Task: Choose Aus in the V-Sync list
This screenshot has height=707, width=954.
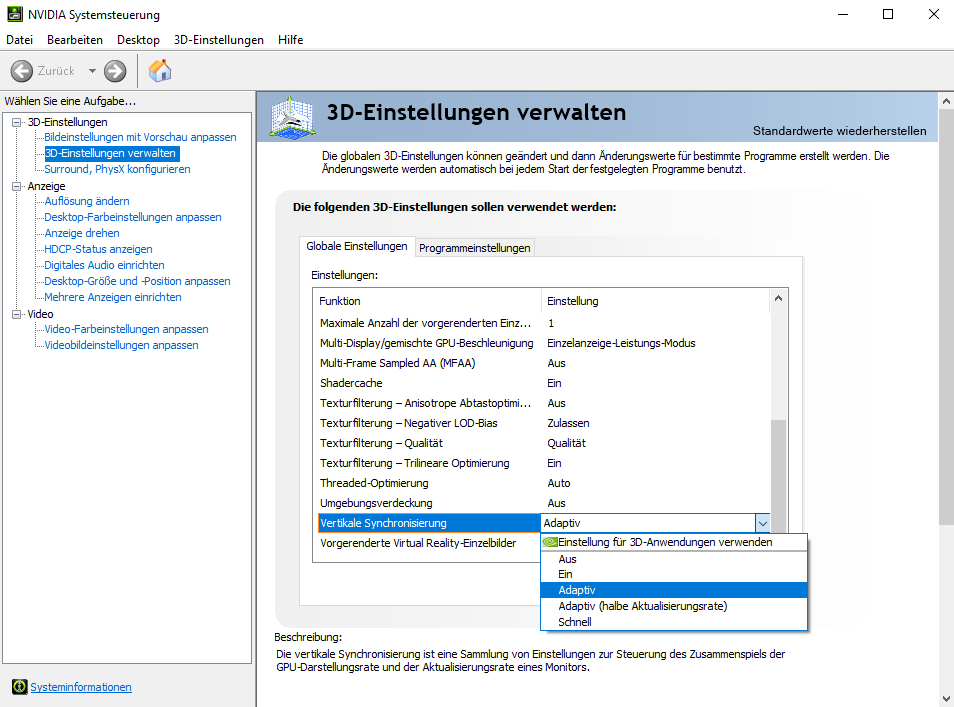Action: 674,559
